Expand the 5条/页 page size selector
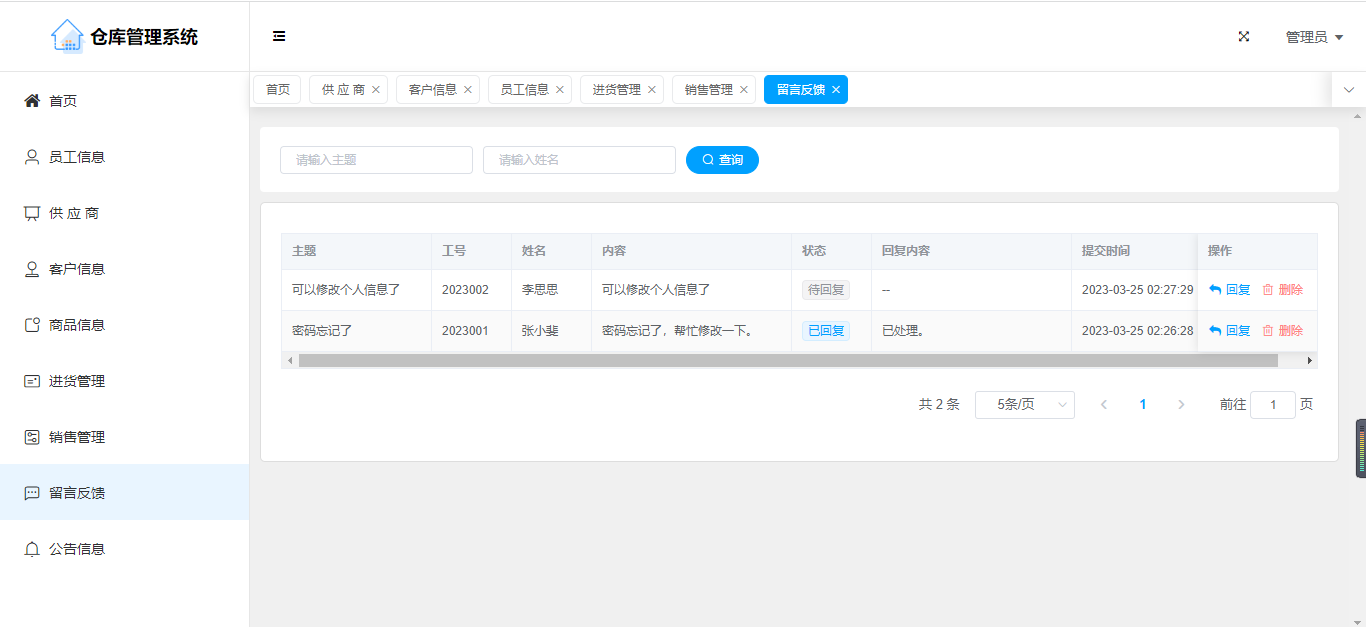Screen dimensions: 1366x627 1024,405
